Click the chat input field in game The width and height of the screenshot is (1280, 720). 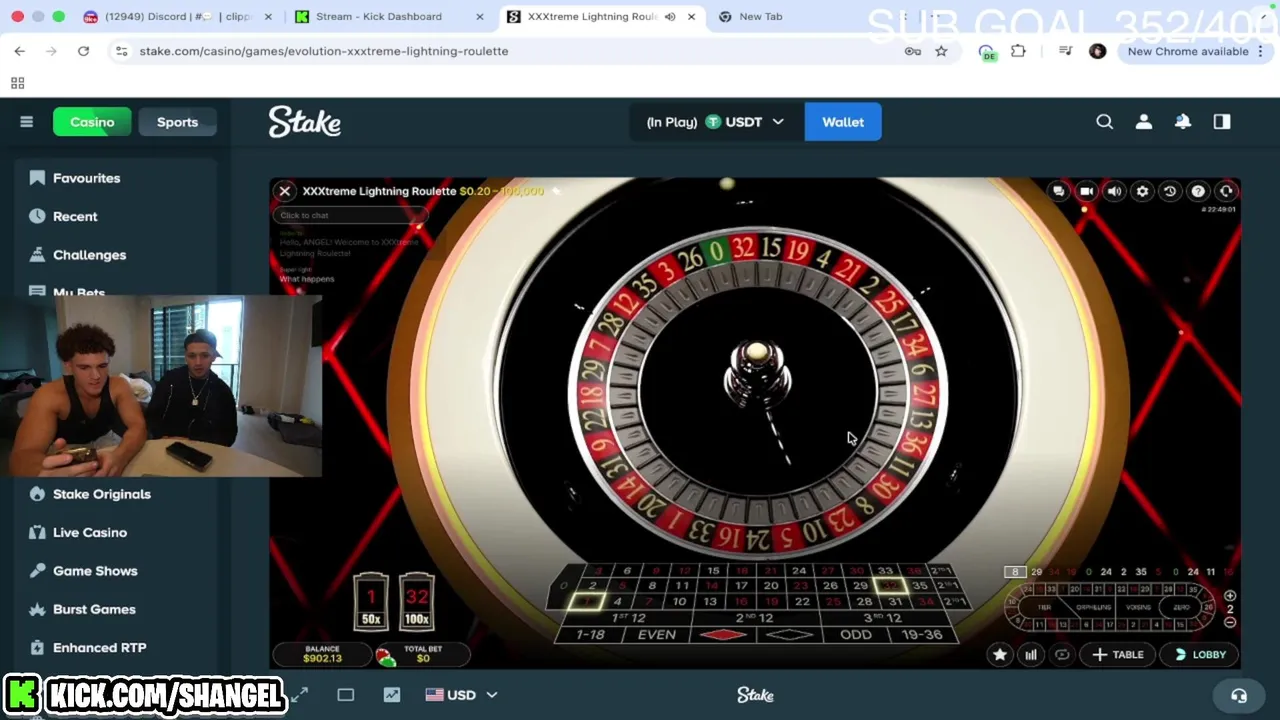click(x=350, y=215)
